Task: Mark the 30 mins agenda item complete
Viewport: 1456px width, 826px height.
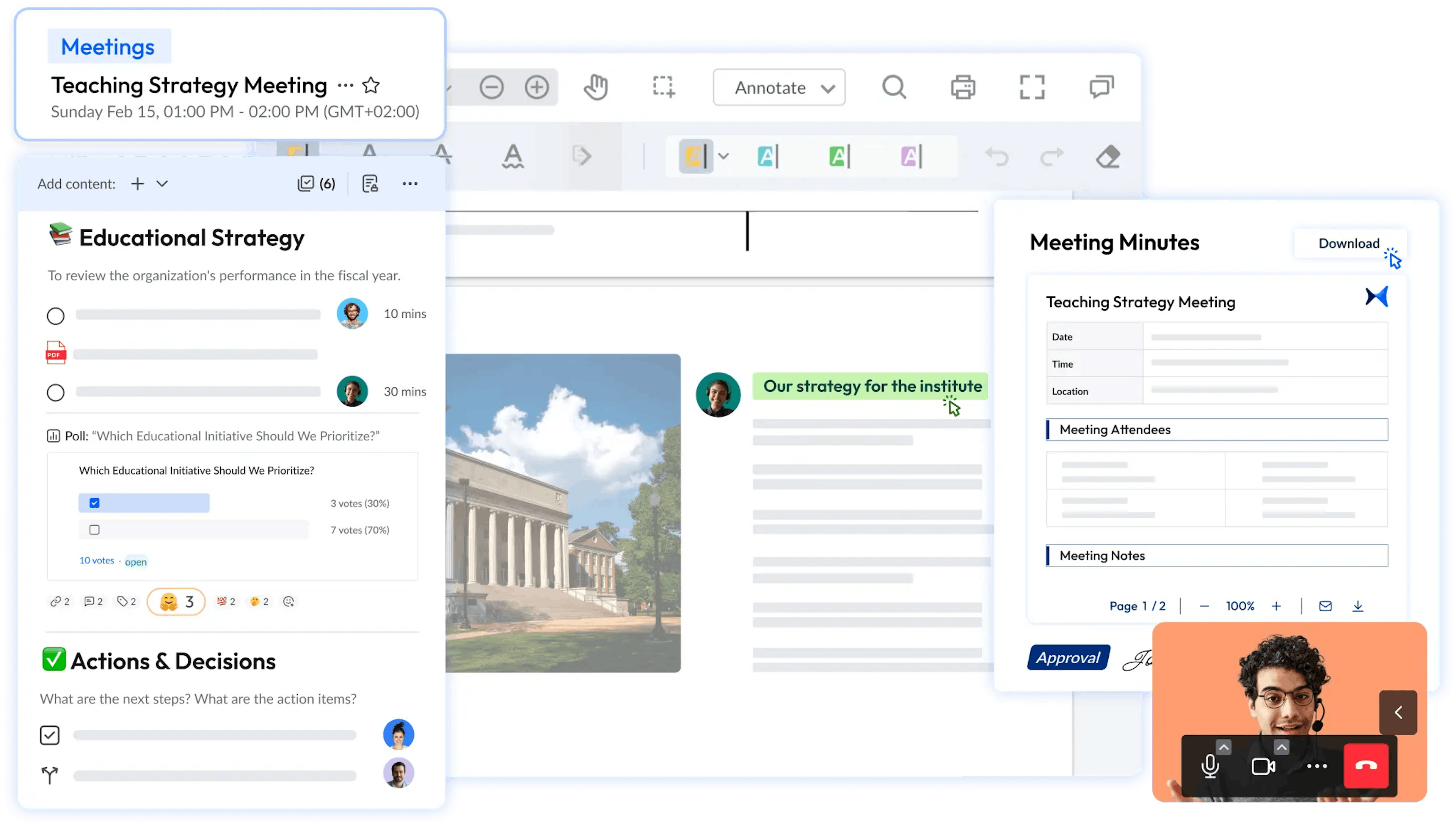Action: click(56, 393)
